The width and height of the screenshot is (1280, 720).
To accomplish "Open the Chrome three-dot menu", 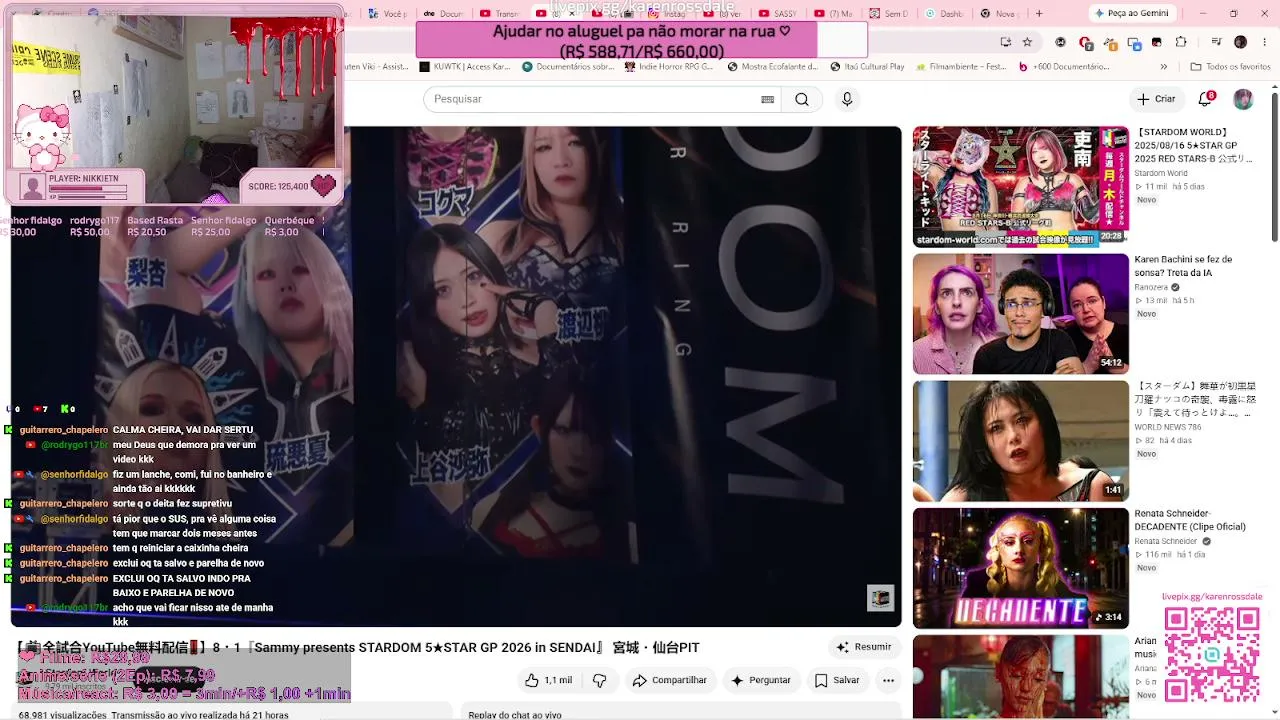I will click(1262, 42).
